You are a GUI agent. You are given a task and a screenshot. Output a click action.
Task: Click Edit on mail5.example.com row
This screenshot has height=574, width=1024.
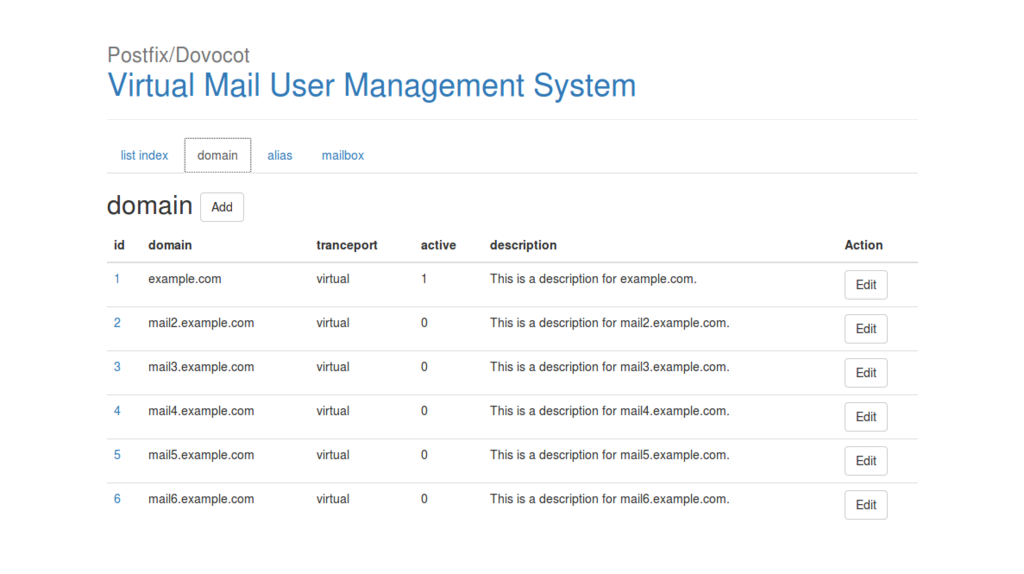click(x=866, y=461)
